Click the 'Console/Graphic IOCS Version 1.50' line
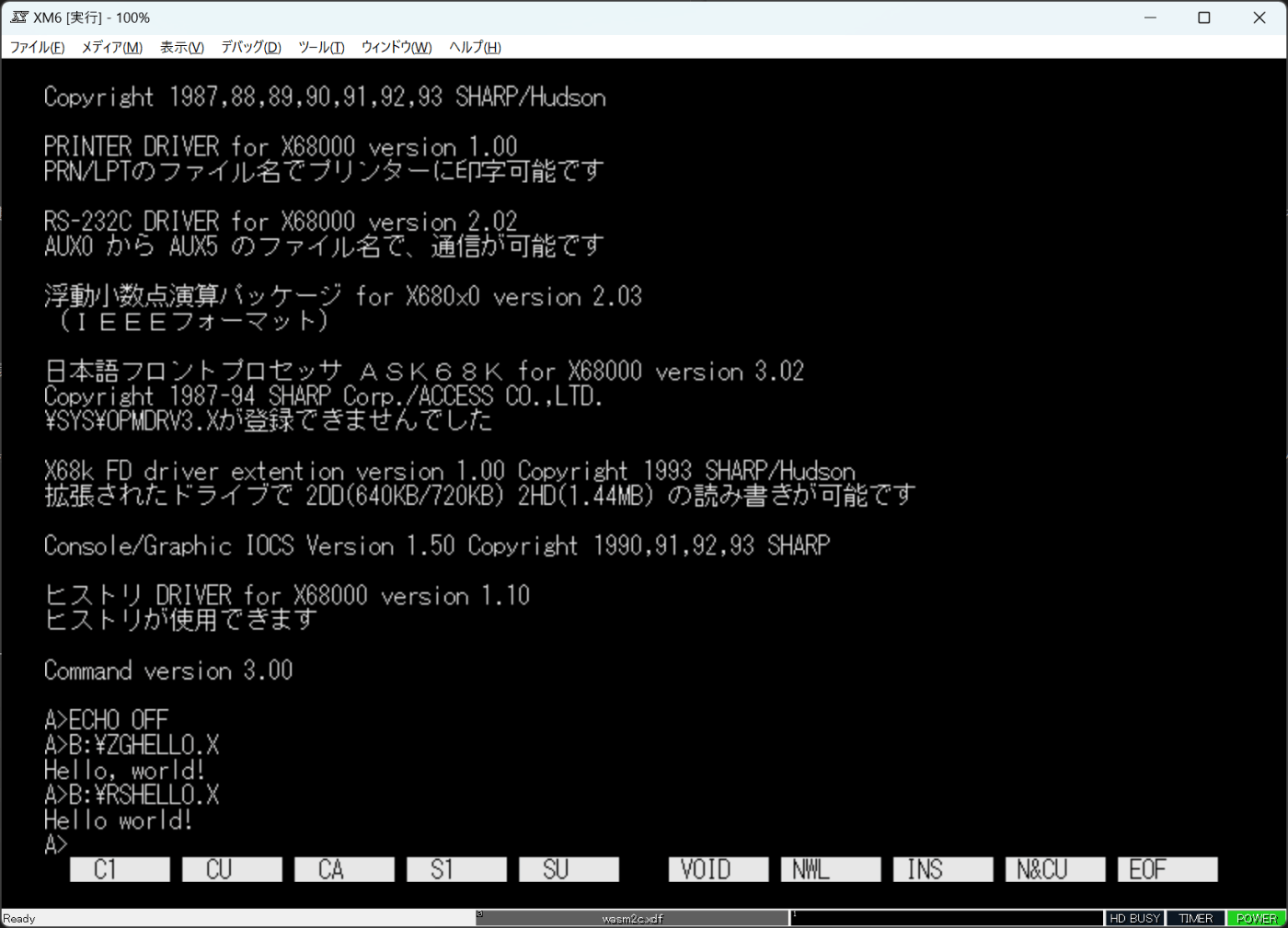Image resolution: width=1288 pixels, height=928 pixels. 437,545
